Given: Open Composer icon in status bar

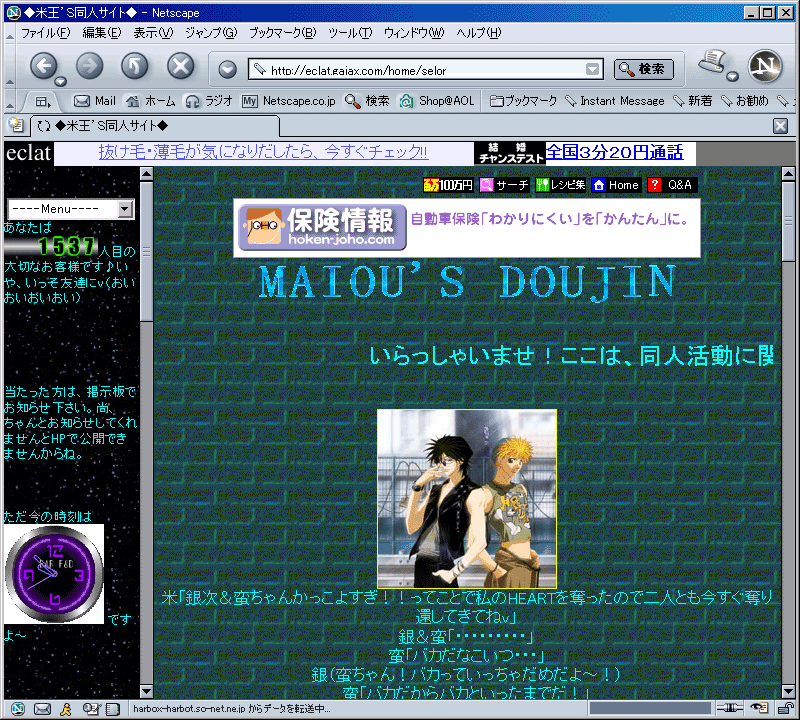Looking at the screenshot, I should click(91, 709).
